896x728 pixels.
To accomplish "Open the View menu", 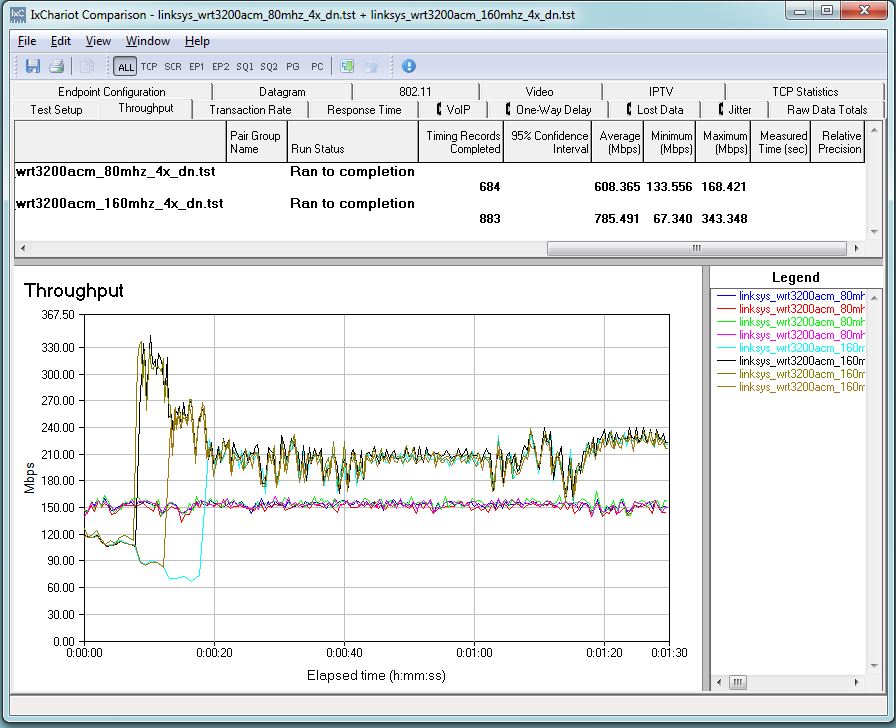I will [98, 41].
